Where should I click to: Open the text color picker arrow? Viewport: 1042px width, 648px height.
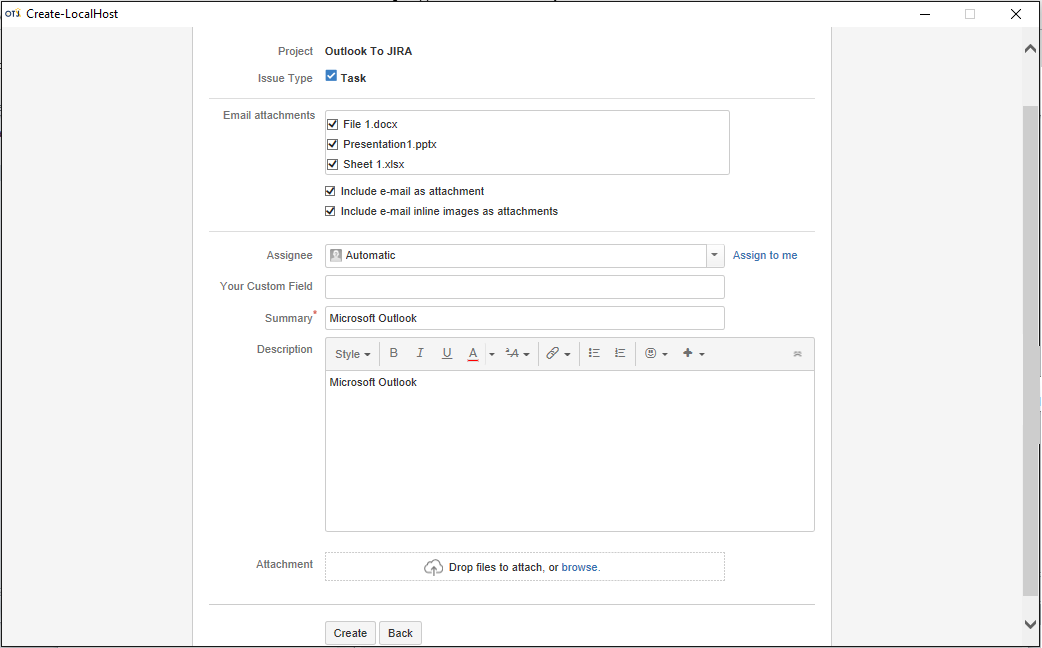492,354
